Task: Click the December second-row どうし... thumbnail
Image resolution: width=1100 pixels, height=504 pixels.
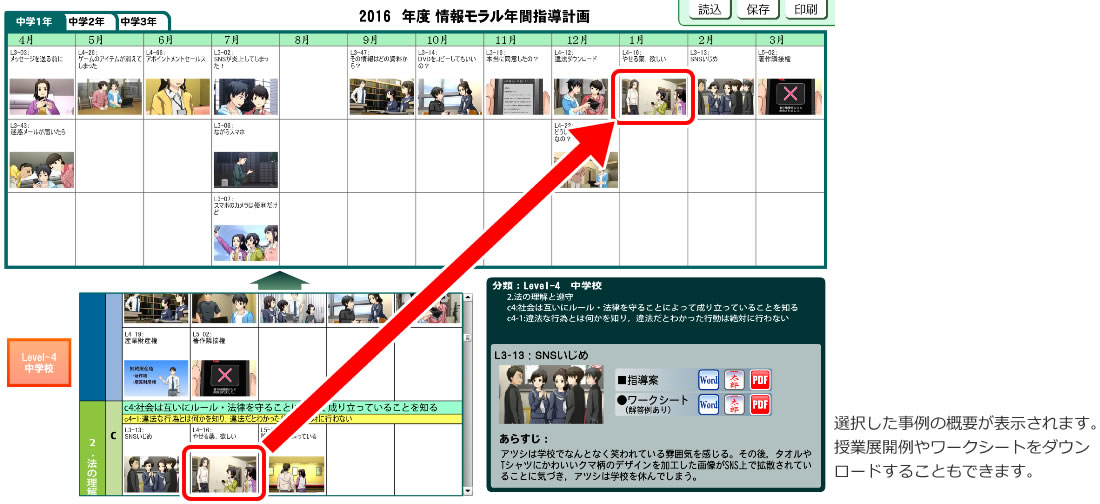Action: tap(586, 171)
